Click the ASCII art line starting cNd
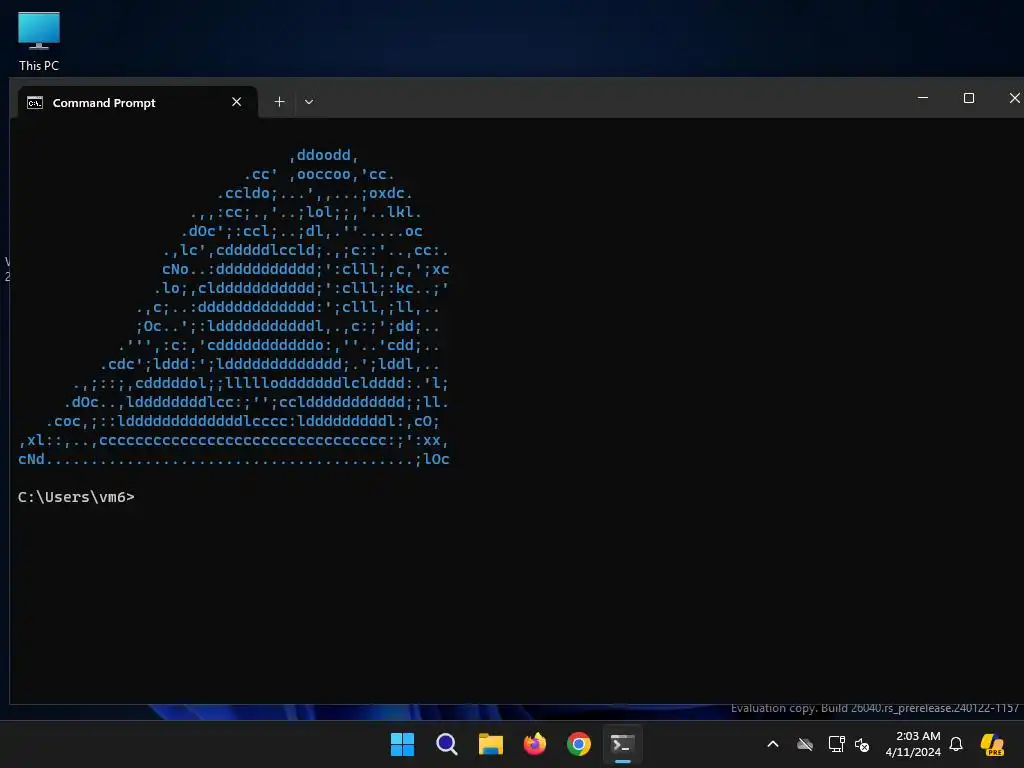This screenshot has height=768, width=1024. (x=234, y=459)
